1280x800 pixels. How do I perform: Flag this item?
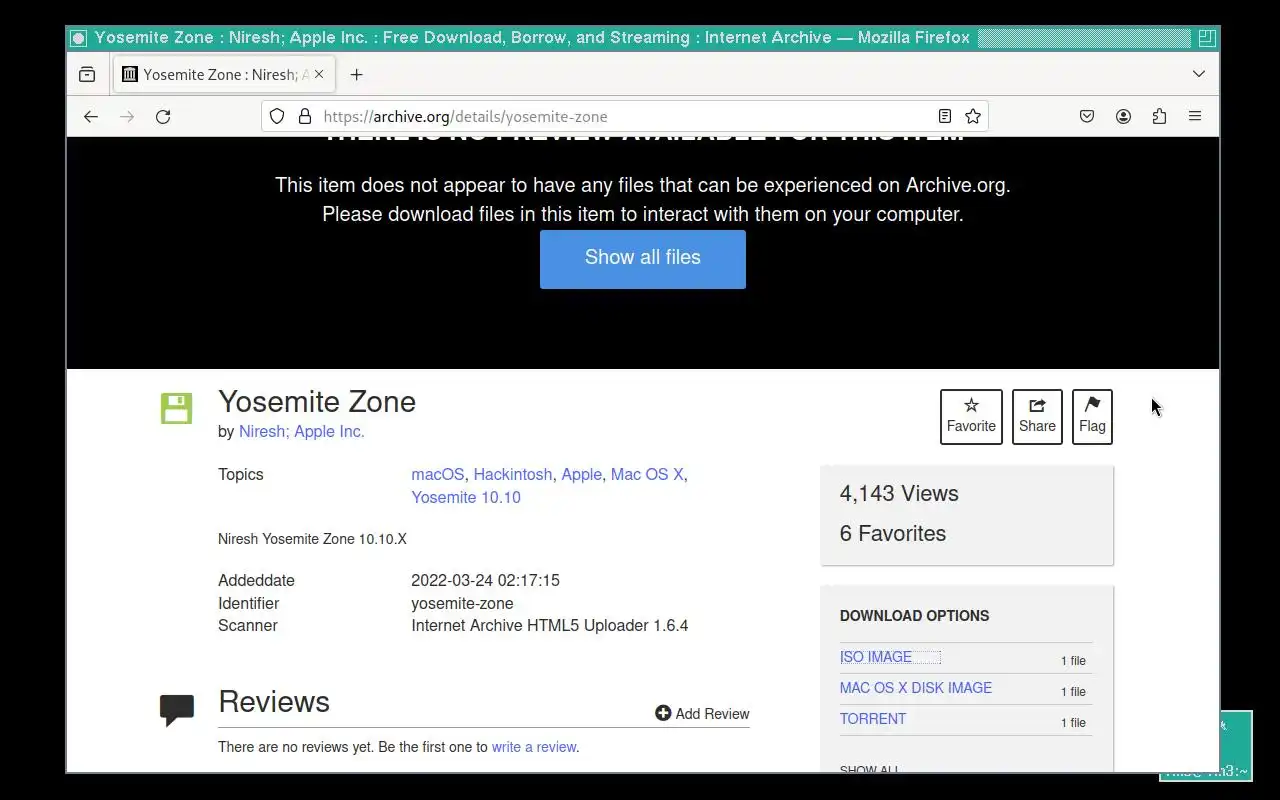[x=1092, y=416]
